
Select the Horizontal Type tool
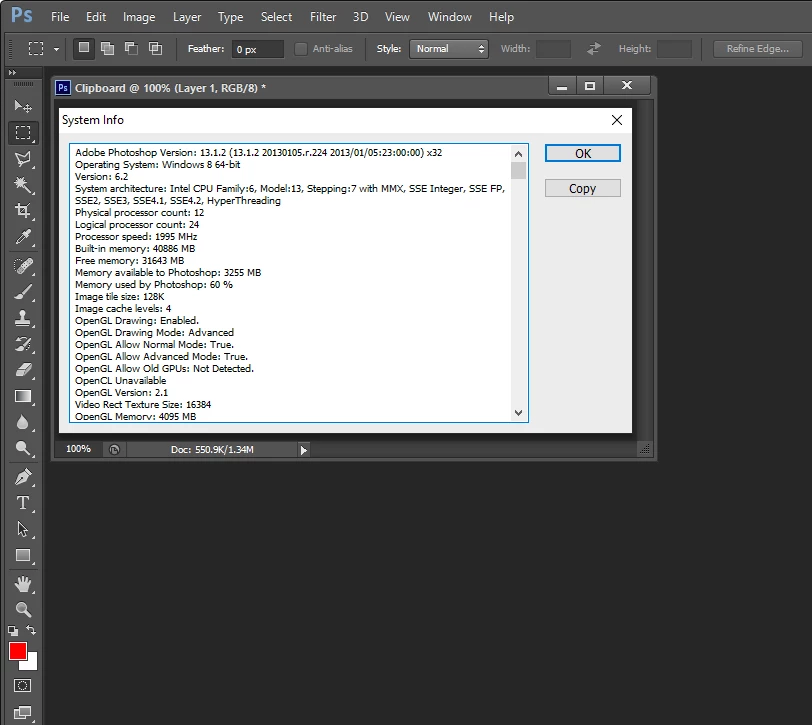[23, 503]
